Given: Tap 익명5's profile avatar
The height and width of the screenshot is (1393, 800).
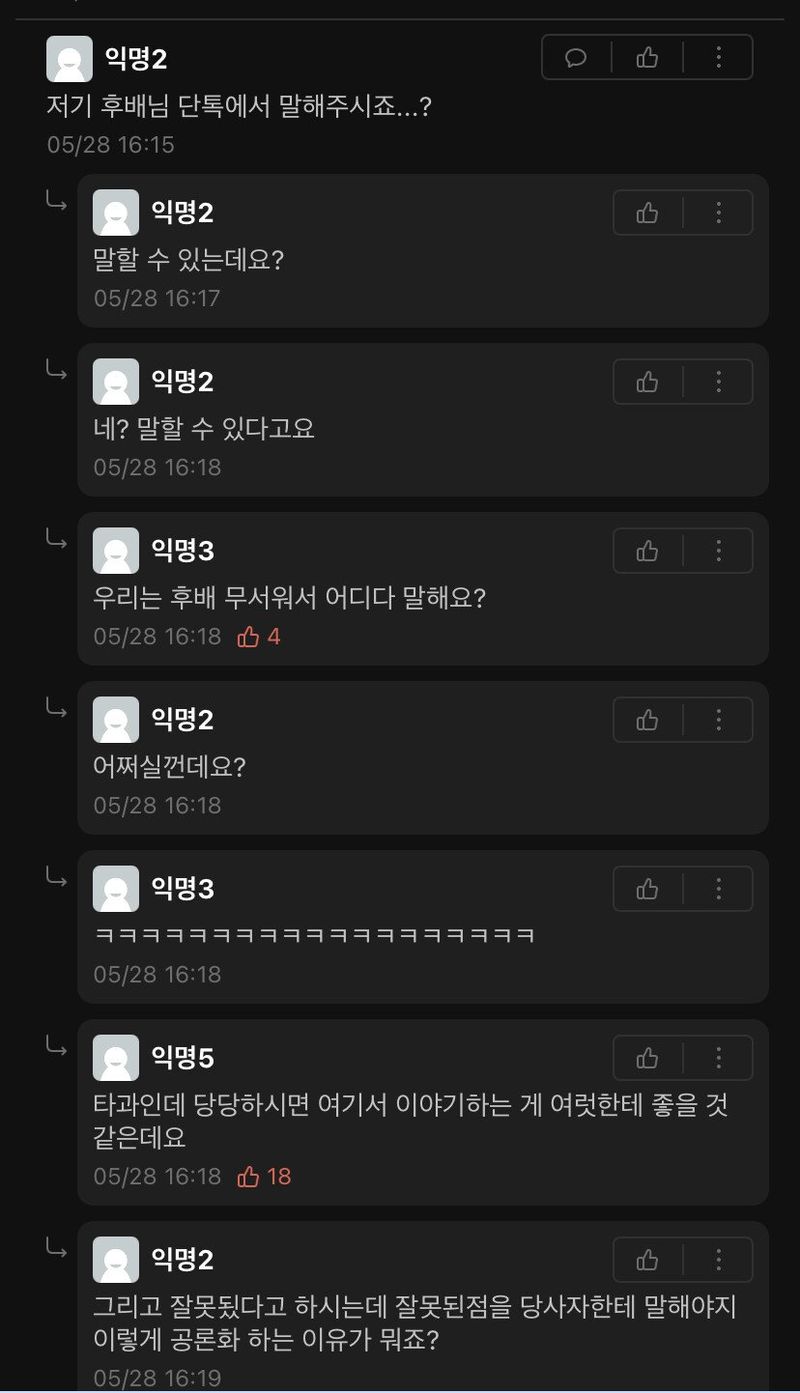Looking at the screenshot, I should point(116,1058).
